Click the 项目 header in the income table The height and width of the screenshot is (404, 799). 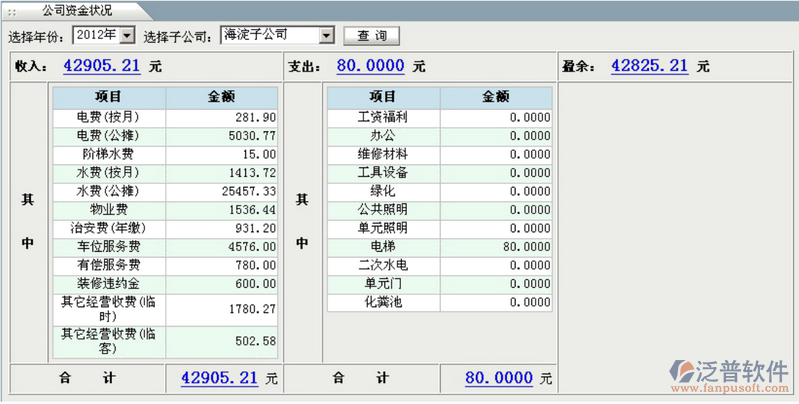pos(108,97)
